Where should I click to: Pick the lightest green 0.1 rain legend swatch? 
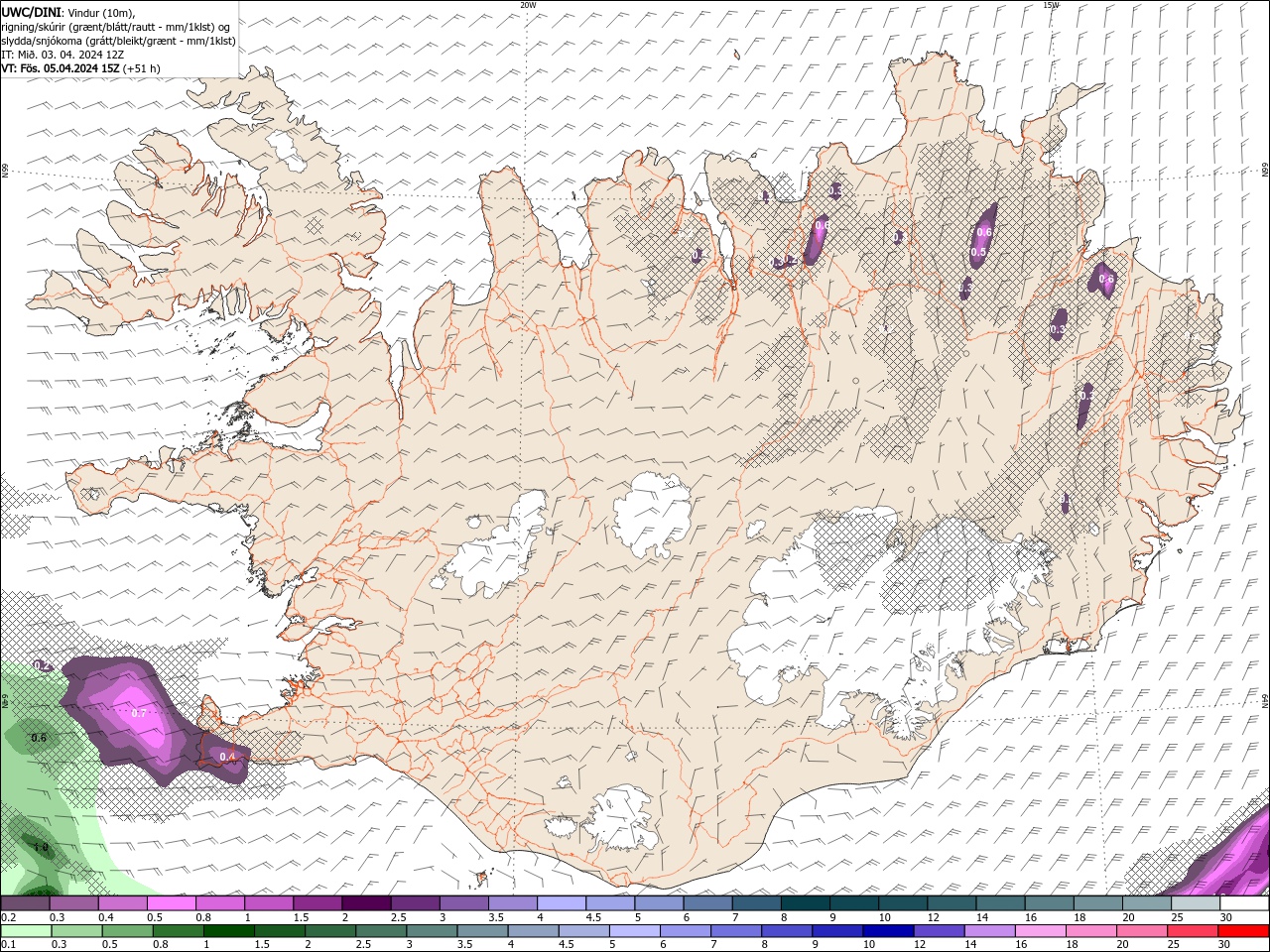coord(26,931)
